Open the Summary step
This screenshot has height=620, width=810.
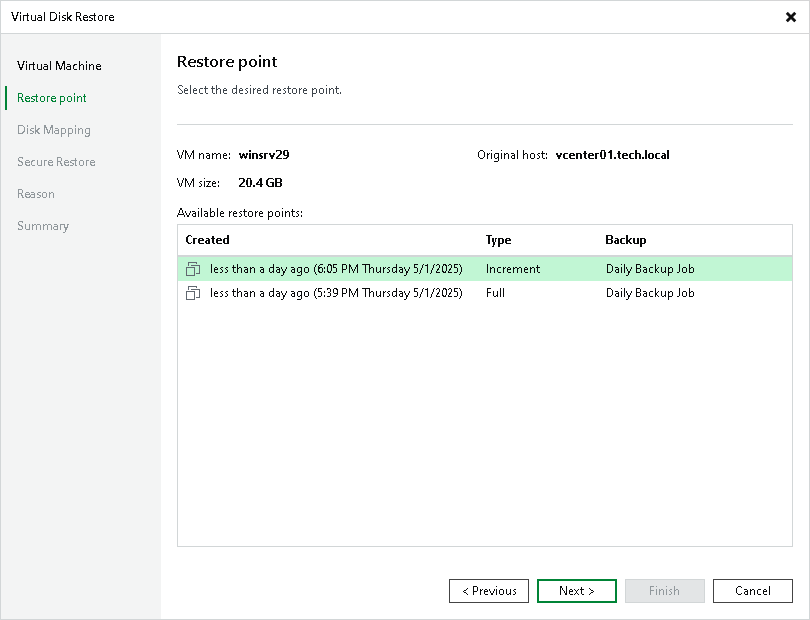point(43,225)
